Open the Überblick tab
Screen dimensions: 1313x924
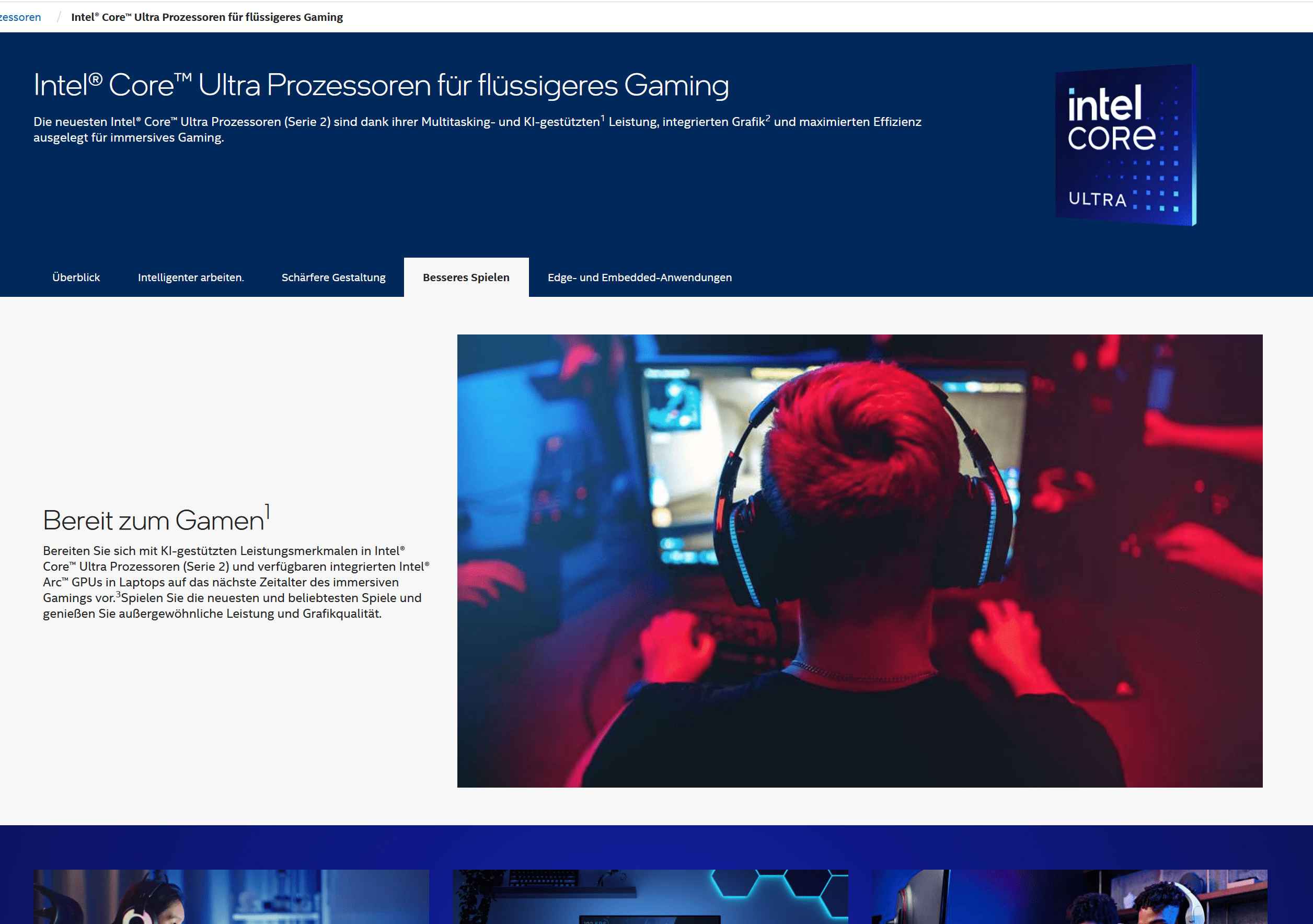point(76,278)
